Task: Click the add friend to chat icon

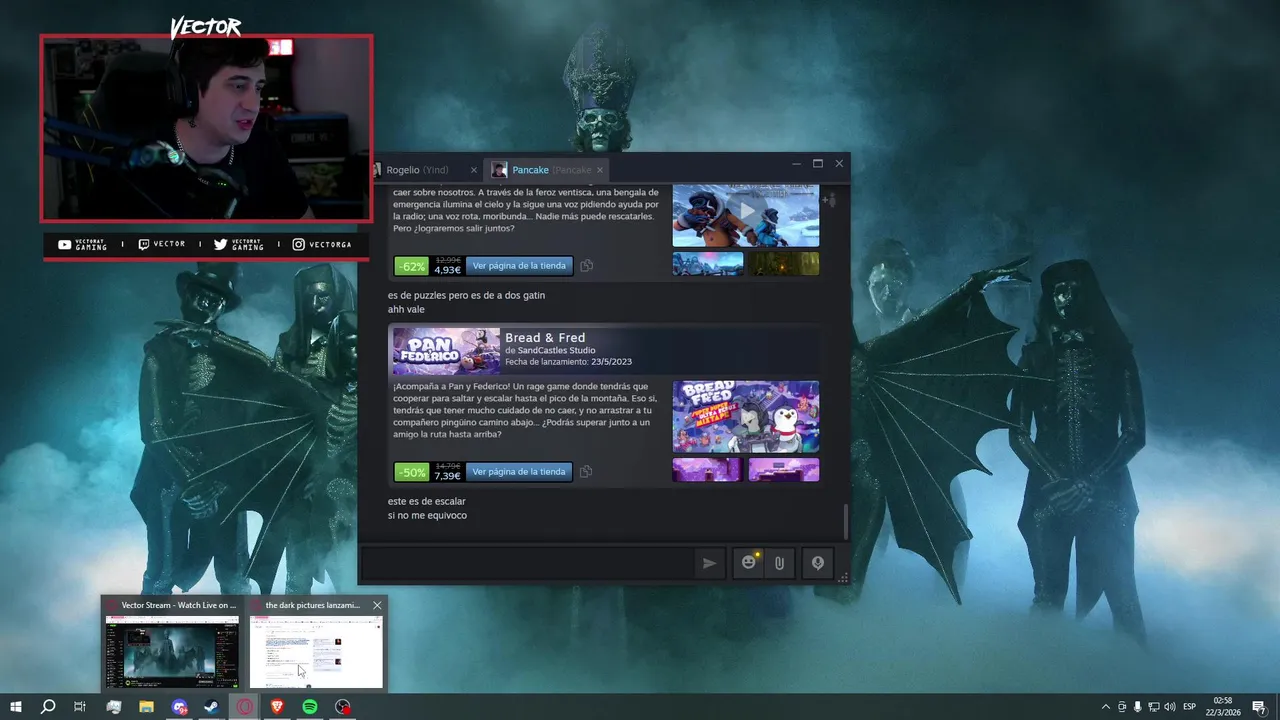Action: point(828,201)
